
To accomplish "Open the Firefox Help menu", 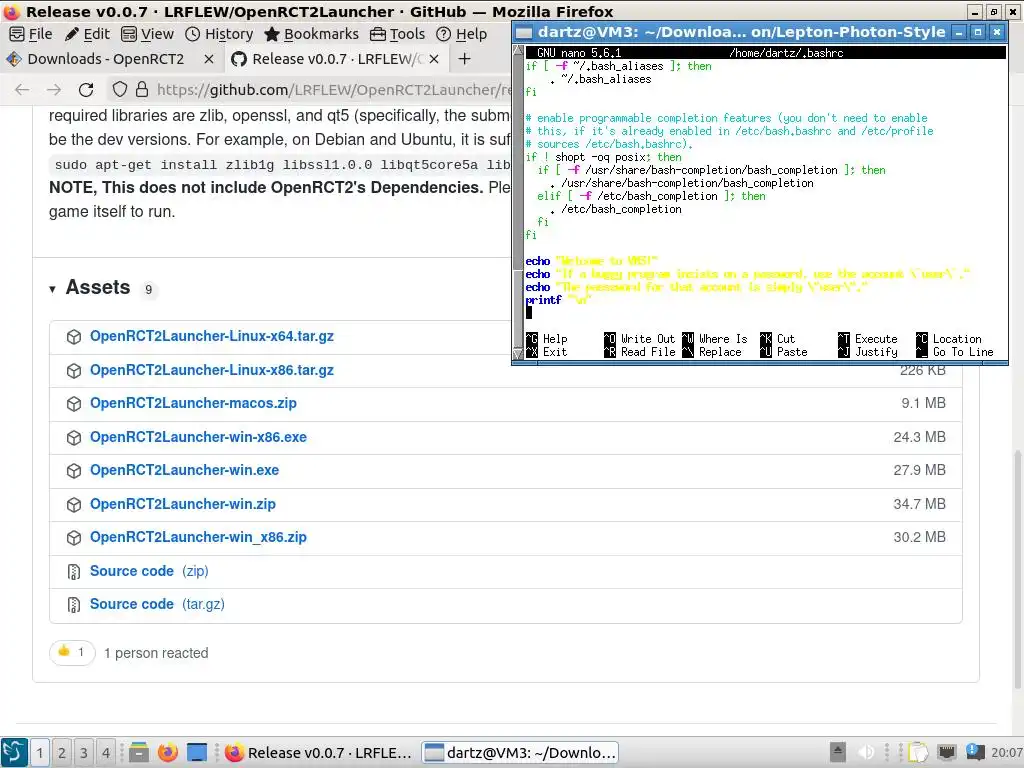I will click(461, 34).
